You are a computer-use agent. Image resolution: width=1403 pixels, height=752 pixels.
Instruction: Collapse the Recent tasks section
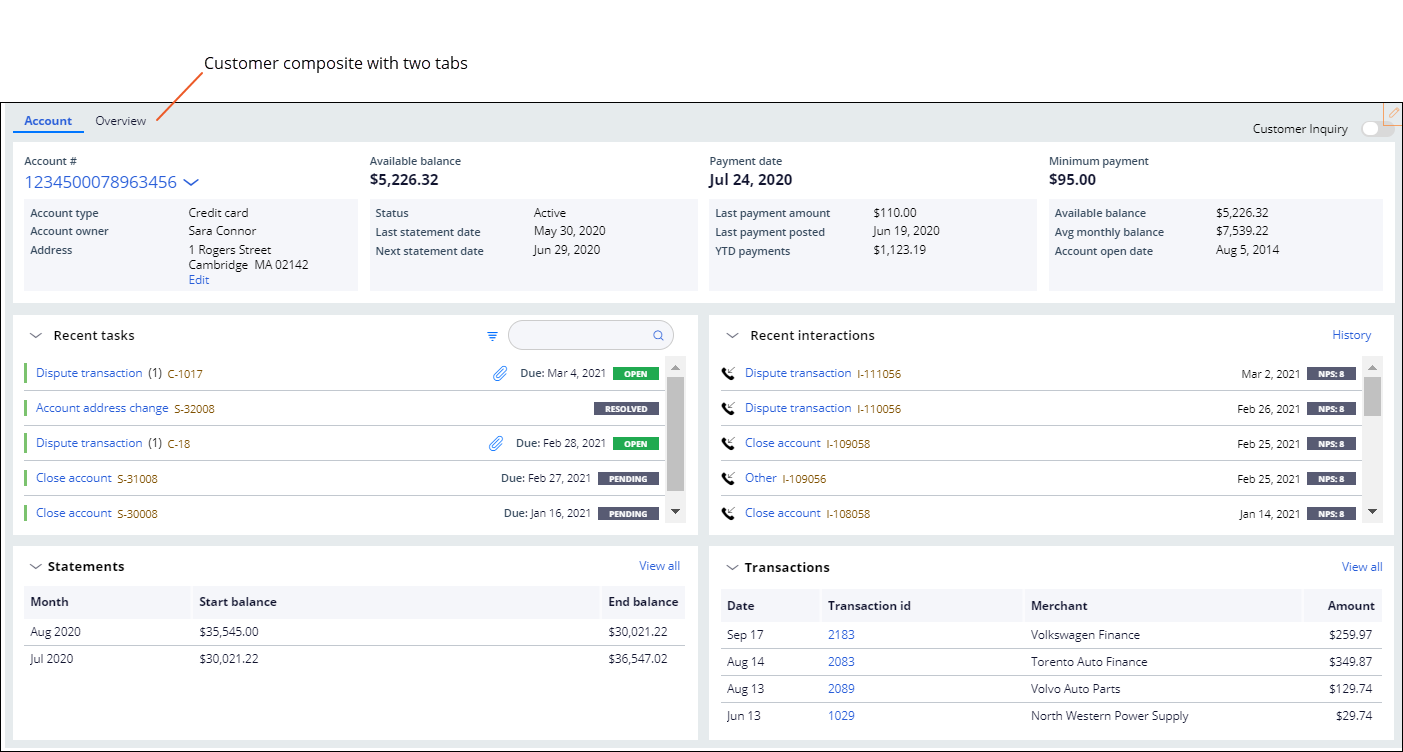pos(36,336)
